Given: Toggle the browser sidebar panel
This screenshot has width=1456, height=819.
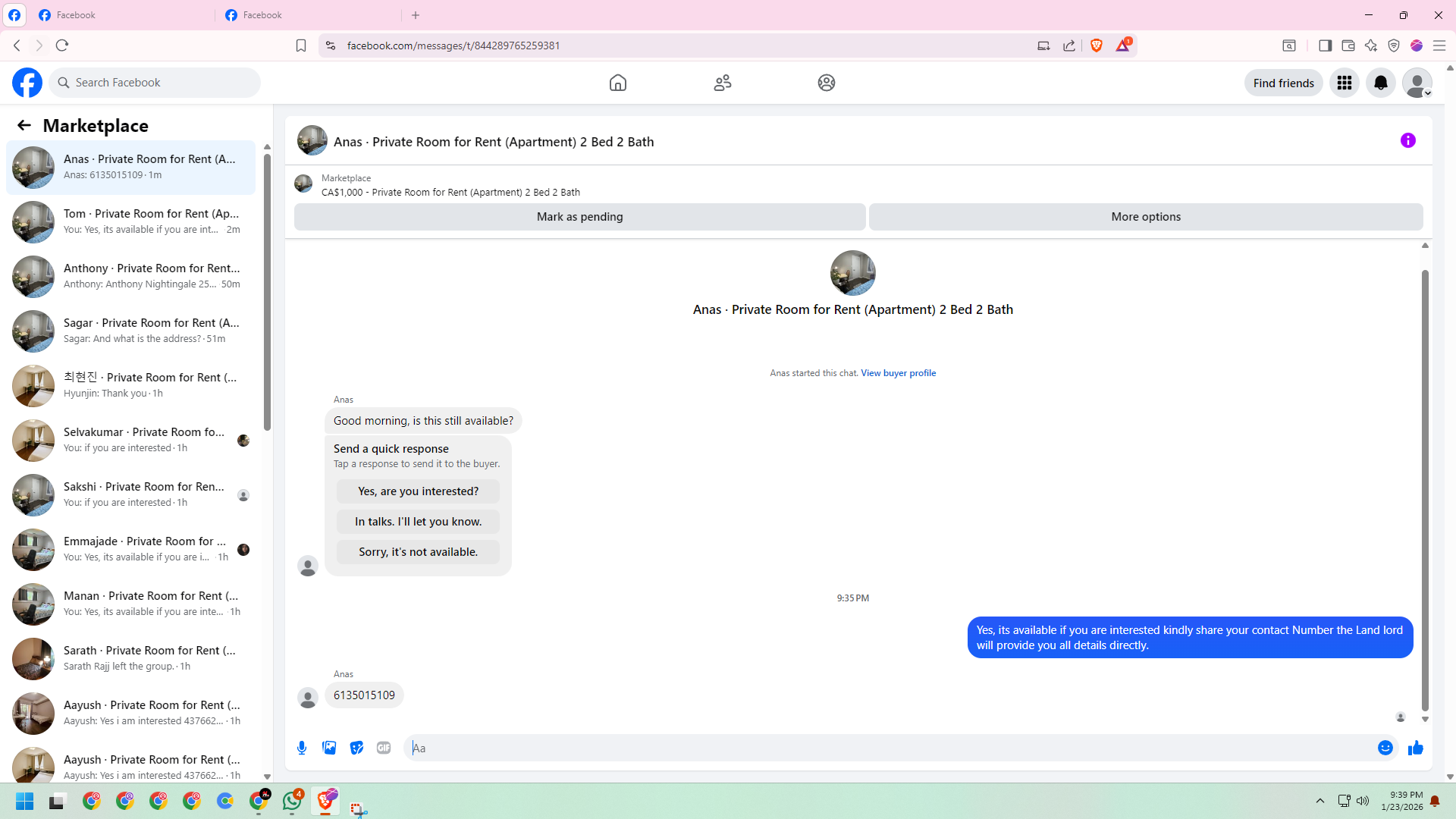Looking at the screenshot, I should click(x=1325, y=45).
